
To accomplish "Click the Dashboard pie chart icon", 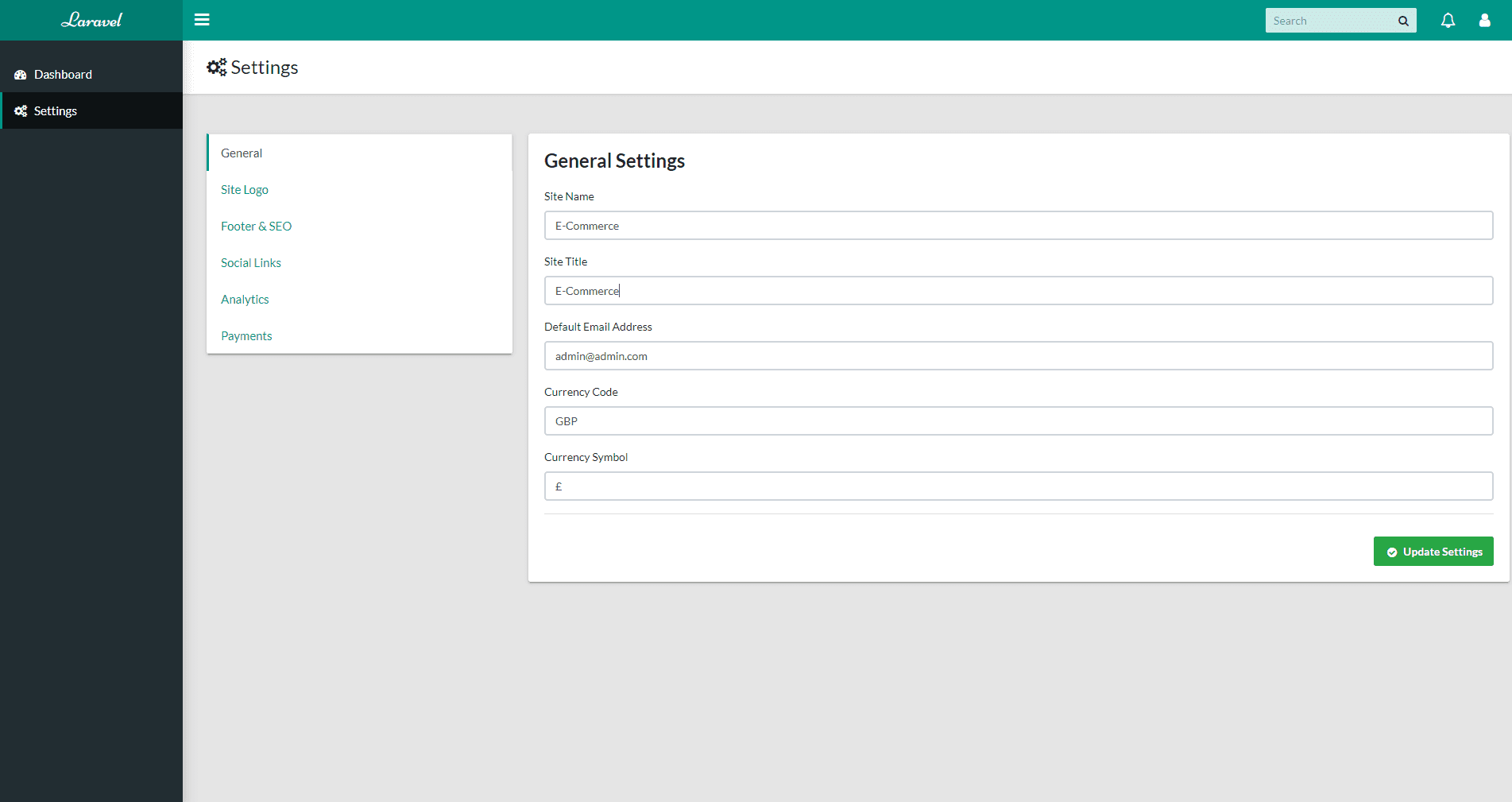I will pos(20,74).
